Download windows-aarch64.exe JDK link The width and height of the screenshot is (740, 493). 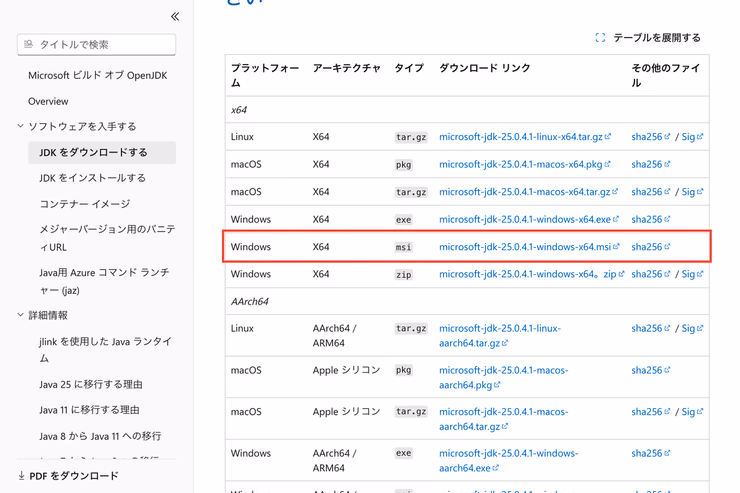click(508, 460)
